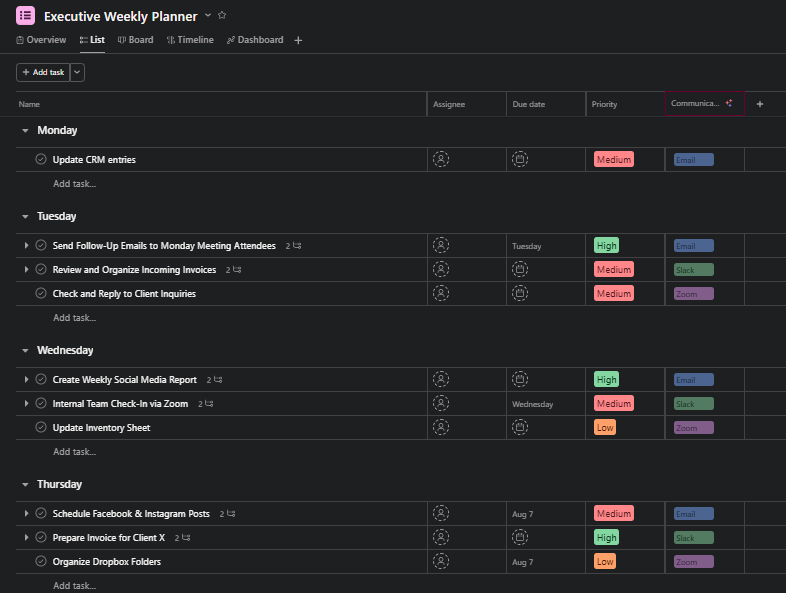Open due date calendar for Update Inventory Sheet
Image resolution: width=786 pixels, height=593 pixels.
pyautogui.click(x=520, y=428)
